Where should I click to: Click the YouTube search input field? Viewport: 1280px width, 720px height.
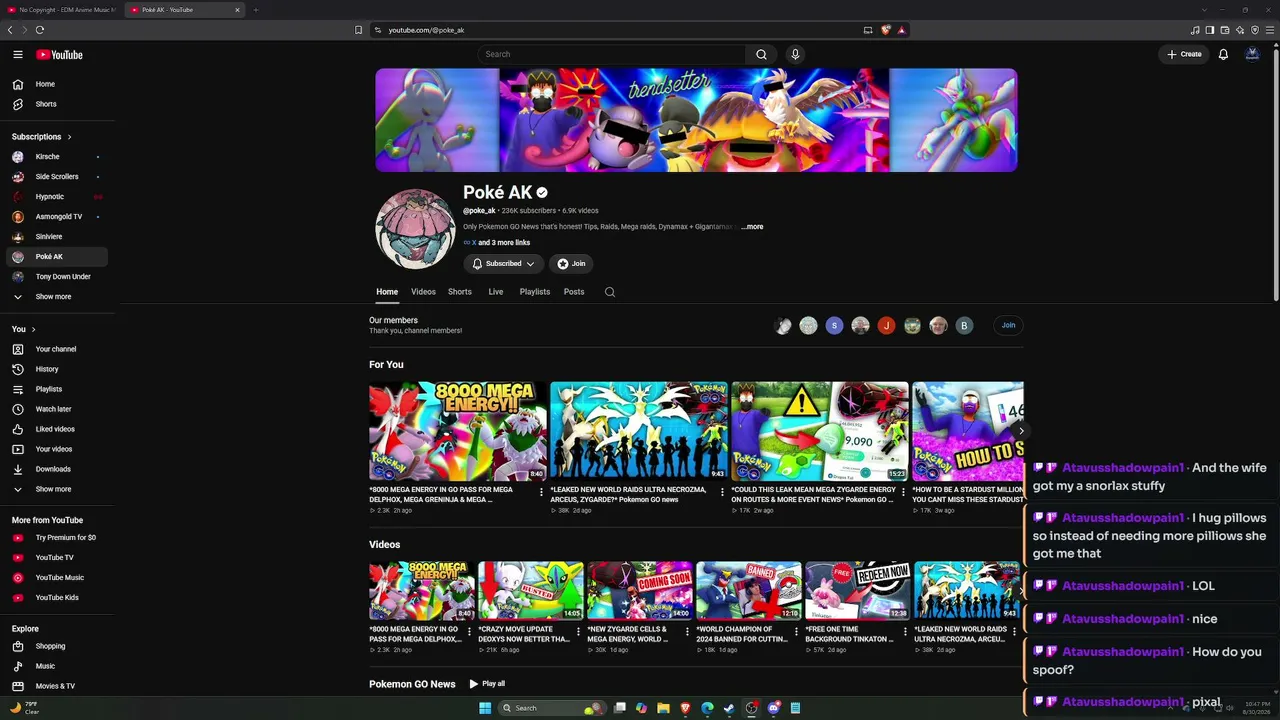point(611,54)
